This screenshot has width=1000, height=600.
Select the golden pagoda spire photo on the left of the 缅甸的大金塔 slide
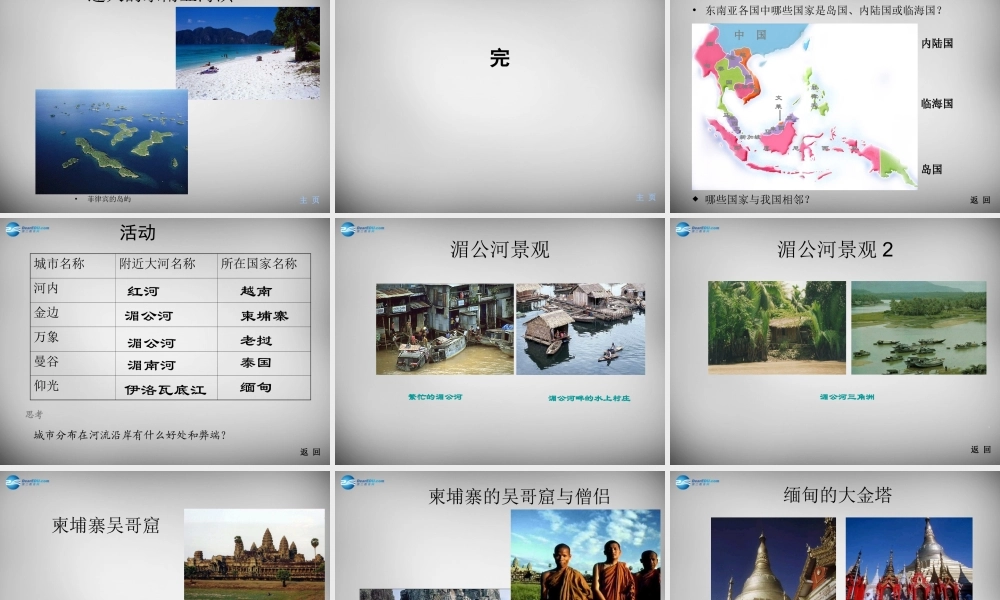pyautogui.click(x=773, y=559)
